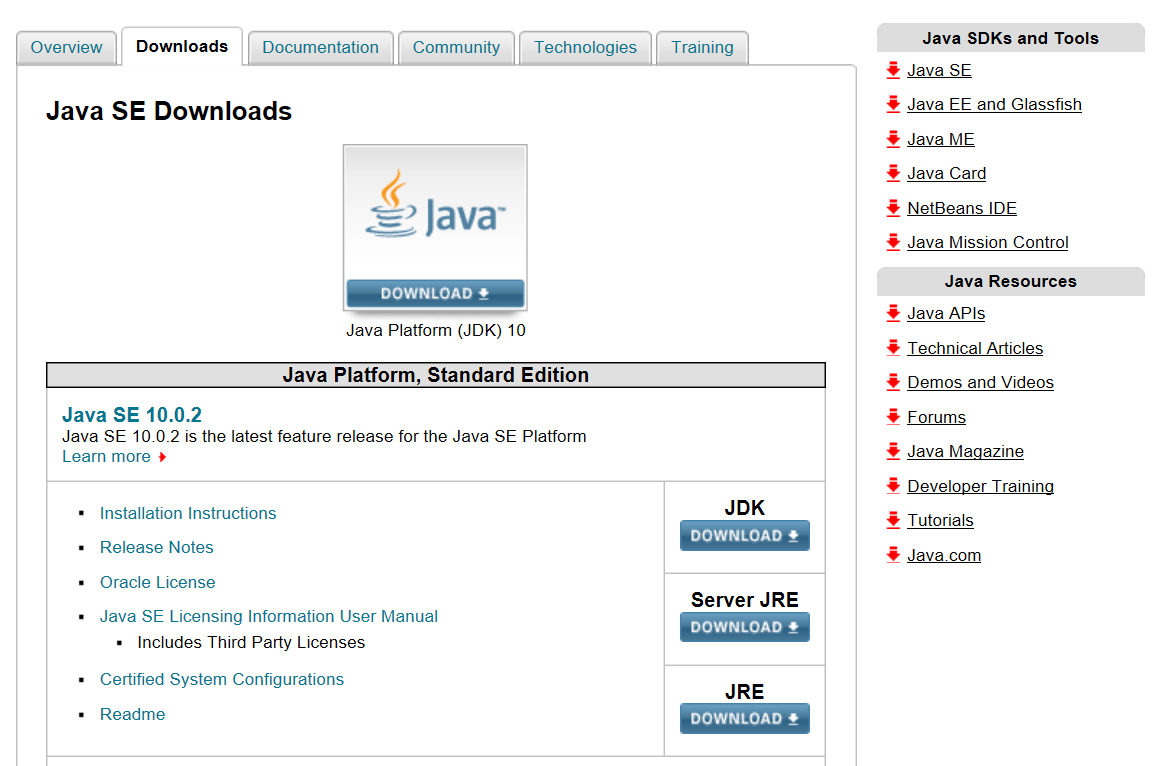Image resolution: width=1171 pixels, height=766 pixels.
Task: Open Java SE Licensing Information User Manual
Action: 269,617
